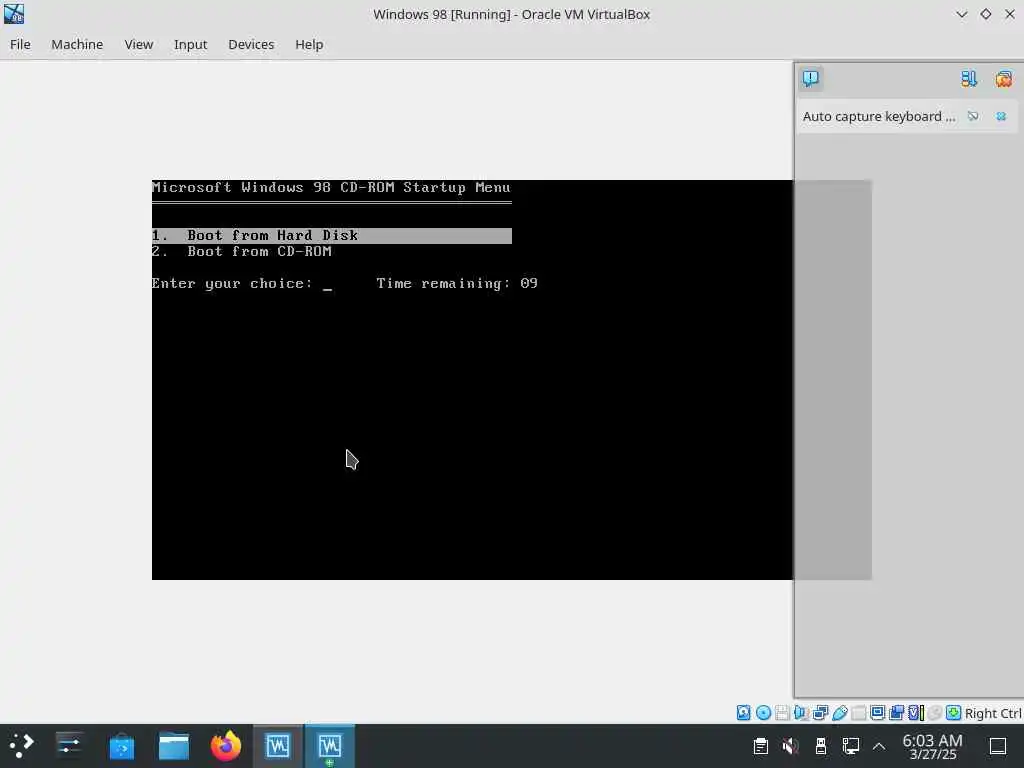Click the keyboard capture green arrow icon
Viewport: 1024px width, 768px height.
pyautogui.click(x=953, y=712)
